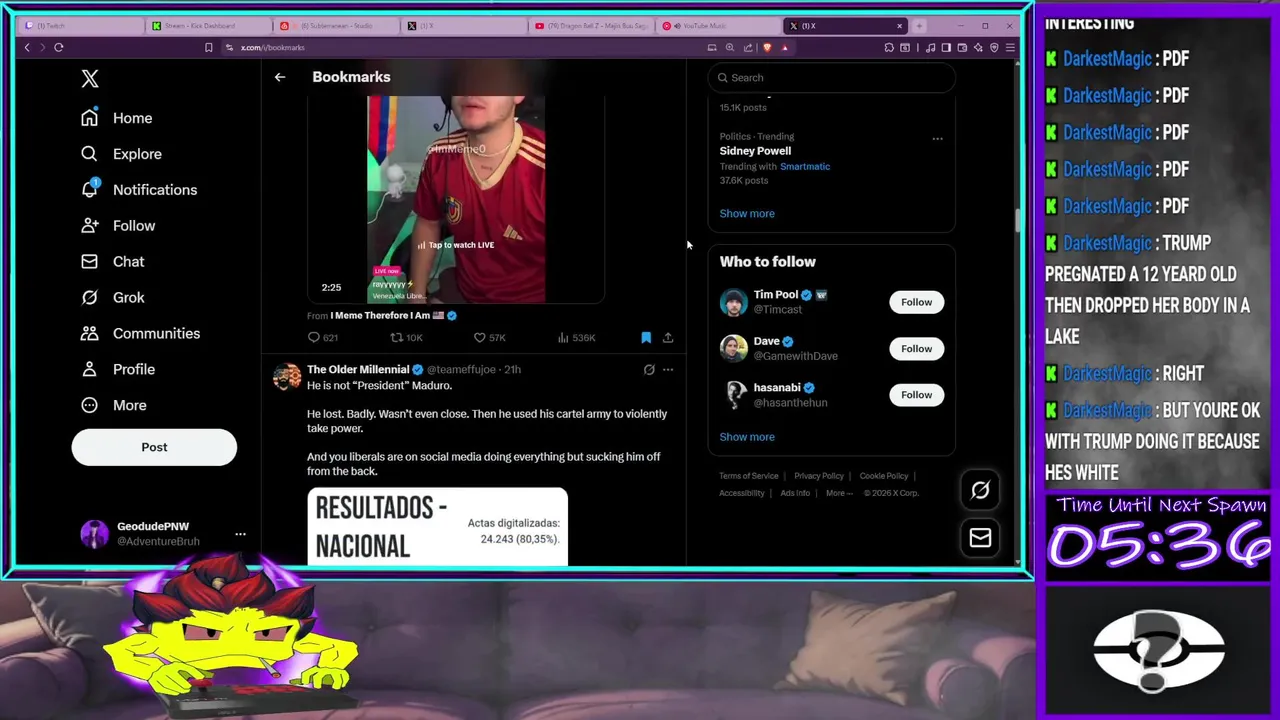Open Communities in the sidebar
Viewport: 1280px width, 720px height.
[140, 334]
